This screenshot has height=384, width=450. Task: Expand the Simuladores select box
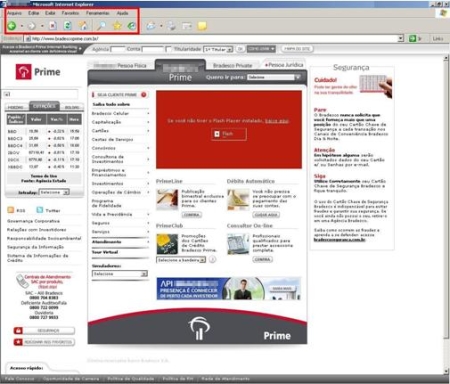click(120, 274)
